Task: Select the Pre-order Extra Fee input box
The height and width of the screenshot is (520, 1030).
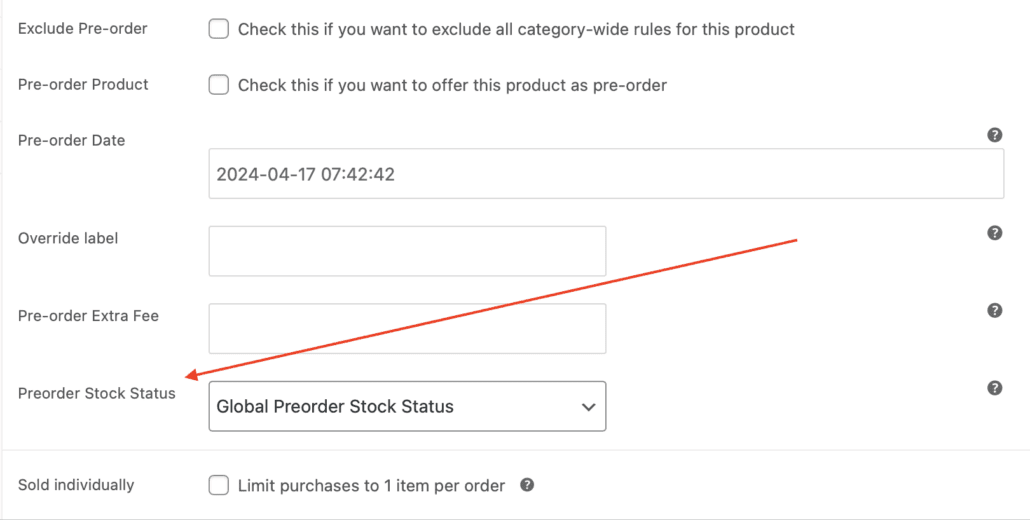Action: coord(407,329)
